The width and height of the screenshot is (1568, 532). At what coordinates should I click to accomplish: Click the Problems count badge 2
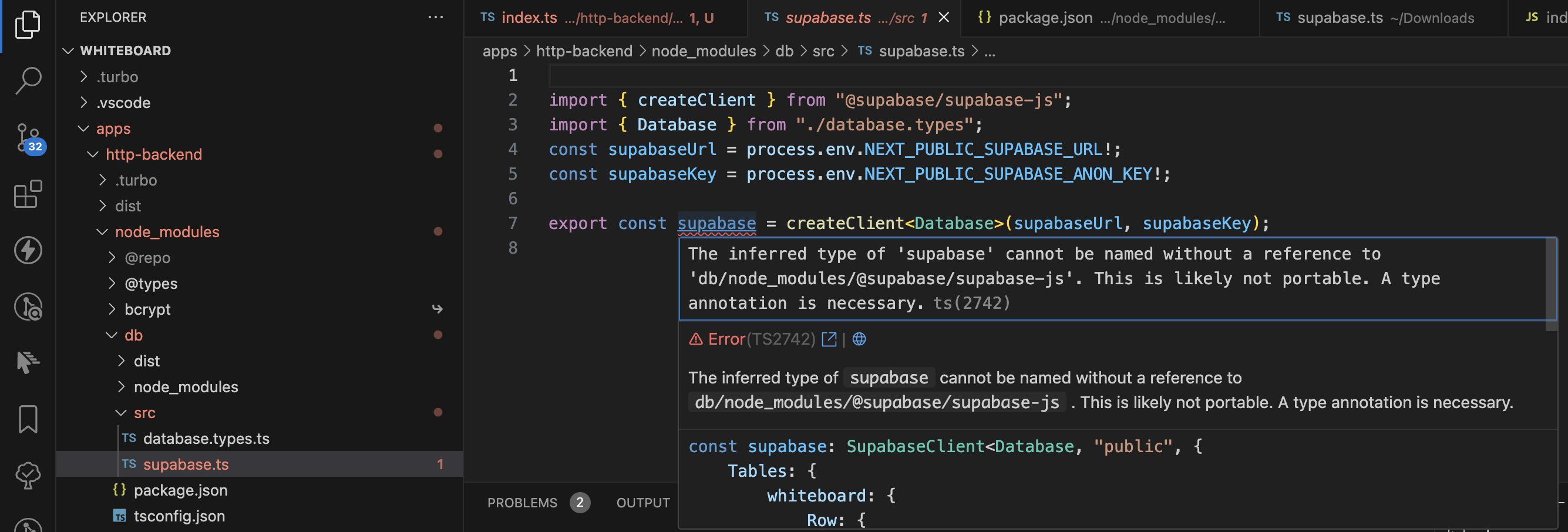point(580,503)
